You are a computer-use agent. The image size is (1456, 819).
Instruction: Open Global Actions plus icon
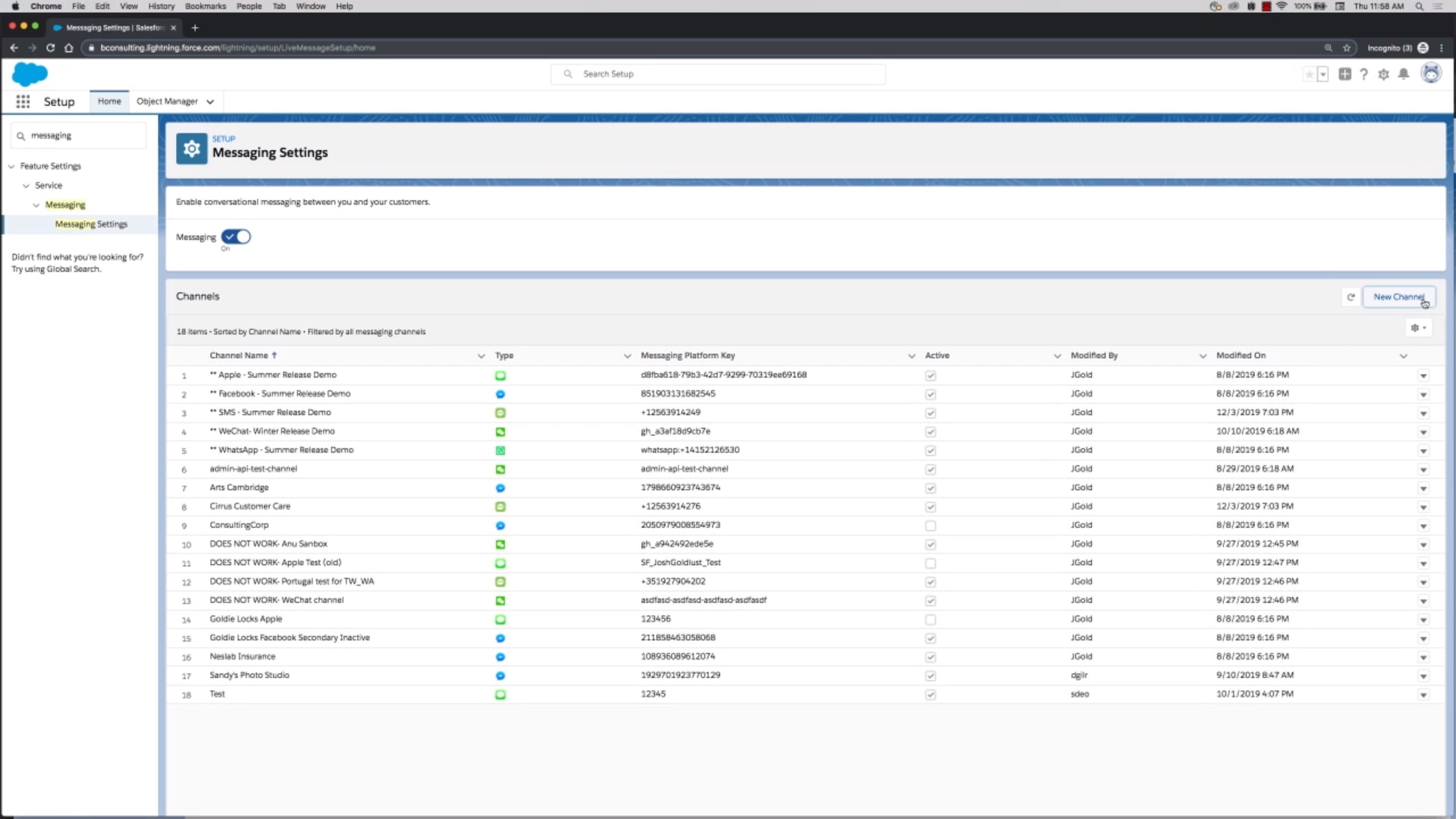click(1345, 74)
